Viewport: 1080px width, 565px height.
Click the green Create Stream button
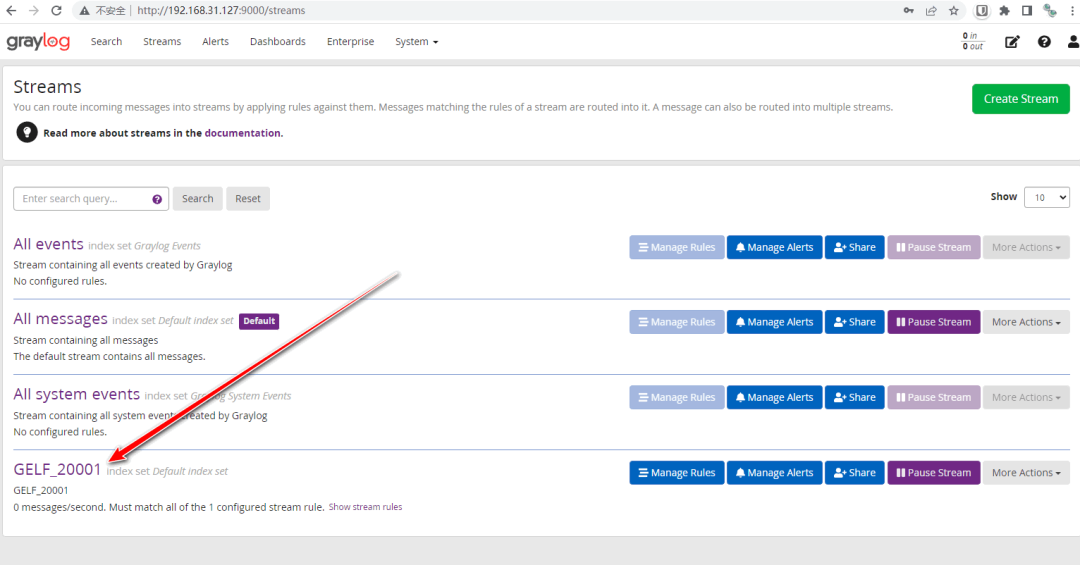coord(1021,99)
